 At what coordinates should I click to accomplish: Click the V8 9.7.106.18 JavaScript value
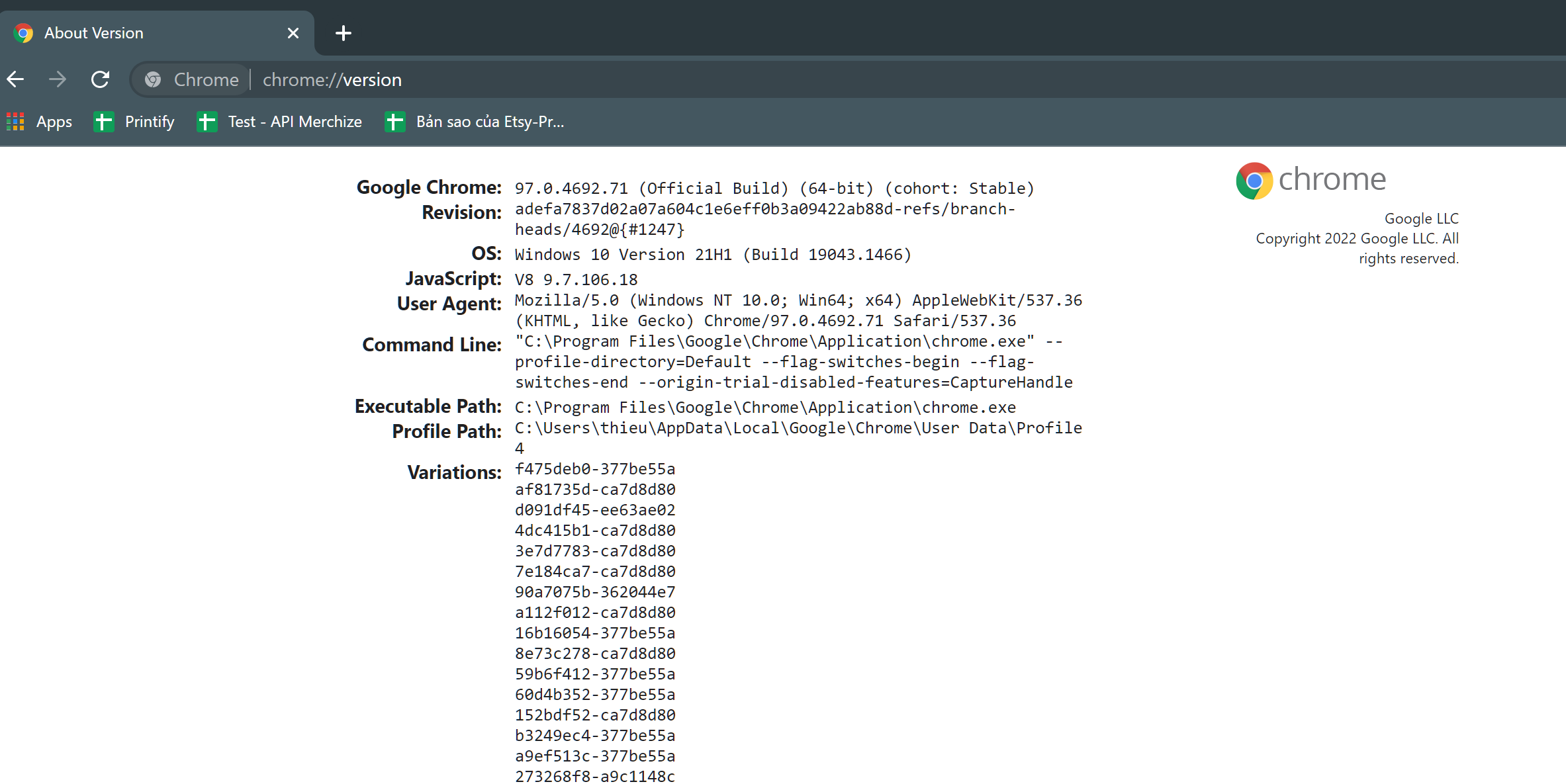(576, 280)
